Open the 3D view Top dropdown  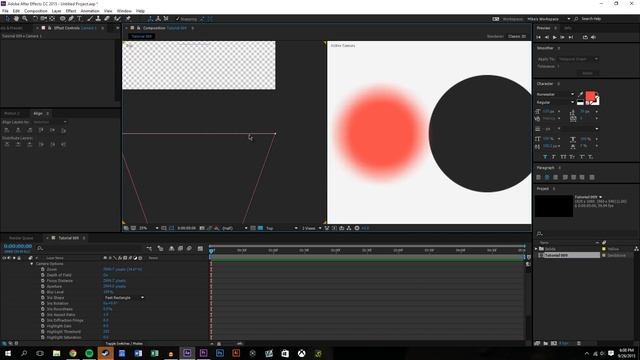click(x=282, y=228)
